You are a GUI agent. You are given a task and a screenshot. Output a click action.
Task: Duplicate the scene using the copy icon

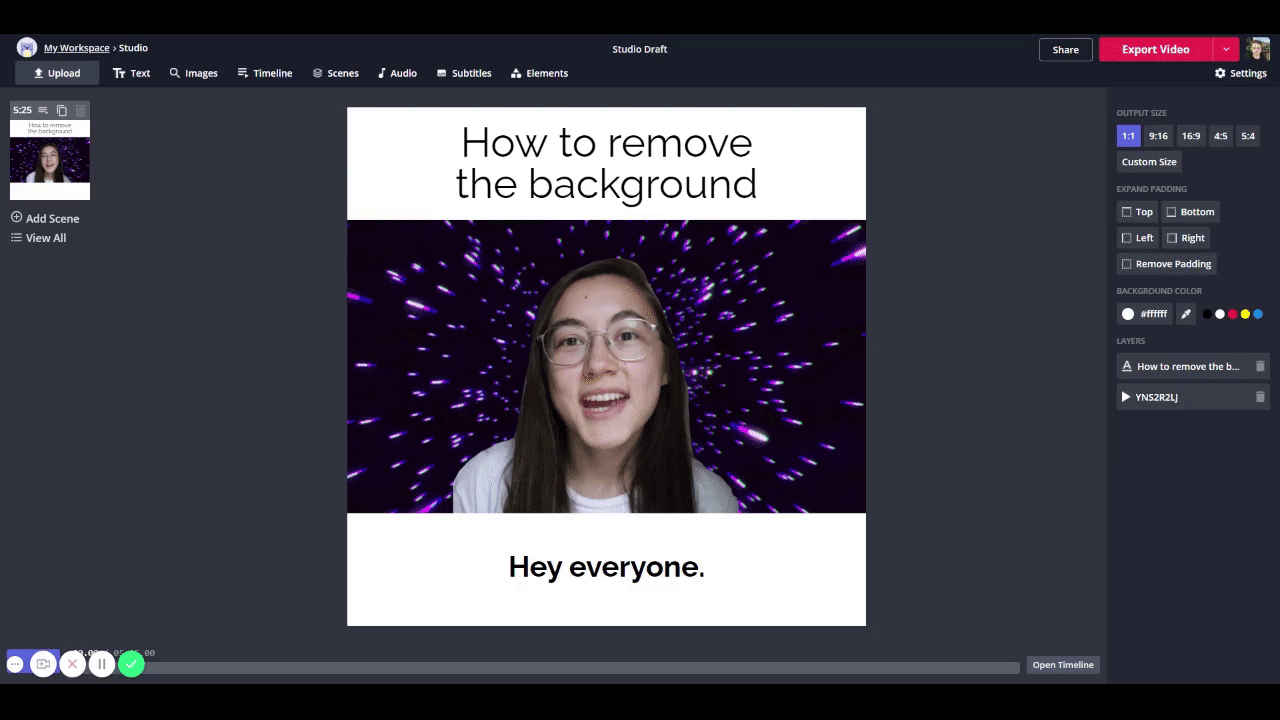(62, 110)
